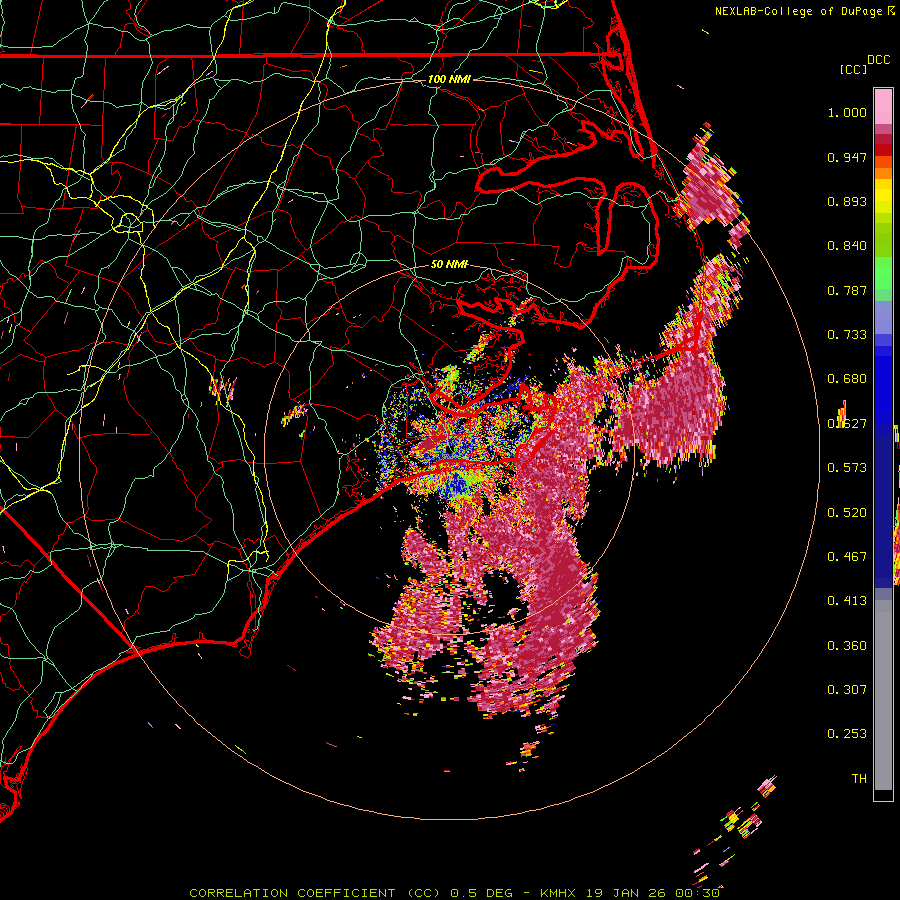The width and height of the screenshot is (900, 900).
Task: Click the yellow segment of color bar
Action: [883, 196]
